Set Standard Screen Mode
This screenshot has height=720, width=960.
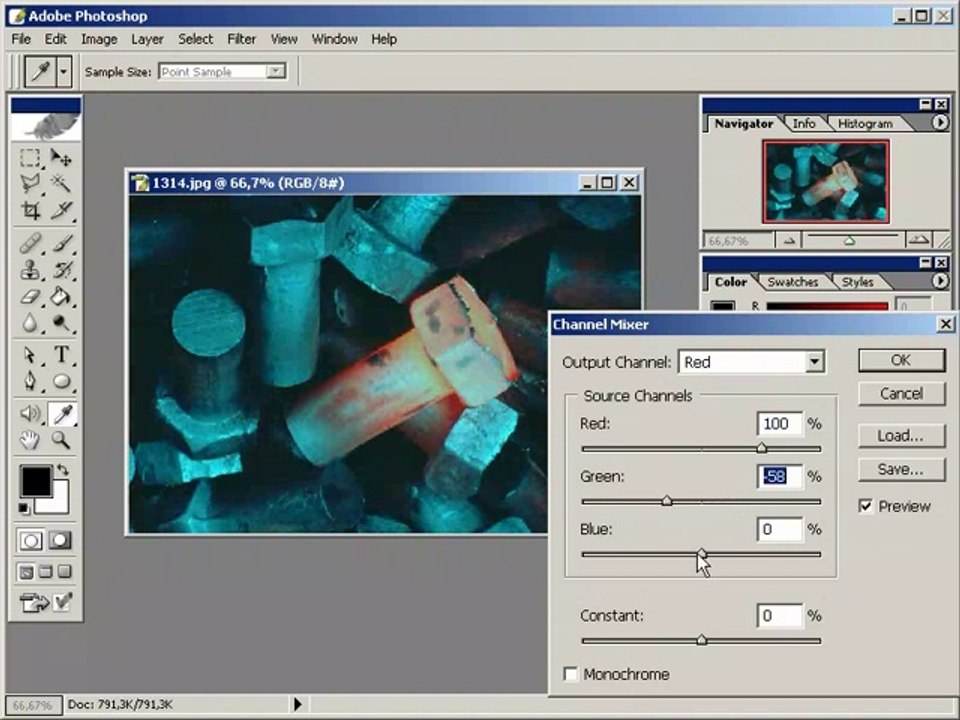click(x=26, y=572)
